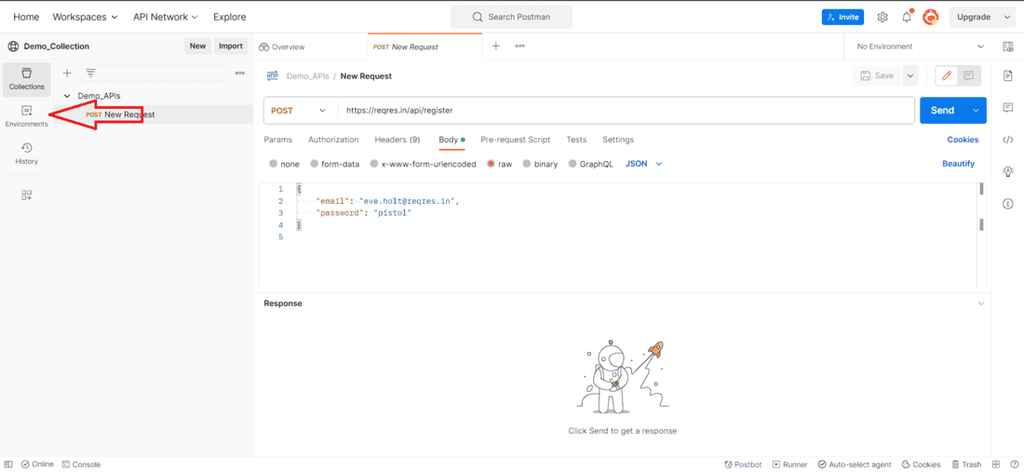Switch to the Settings tab
The height and width of the screenshot is (472, 1024).
pyautogui.click(x=618, y=140)
